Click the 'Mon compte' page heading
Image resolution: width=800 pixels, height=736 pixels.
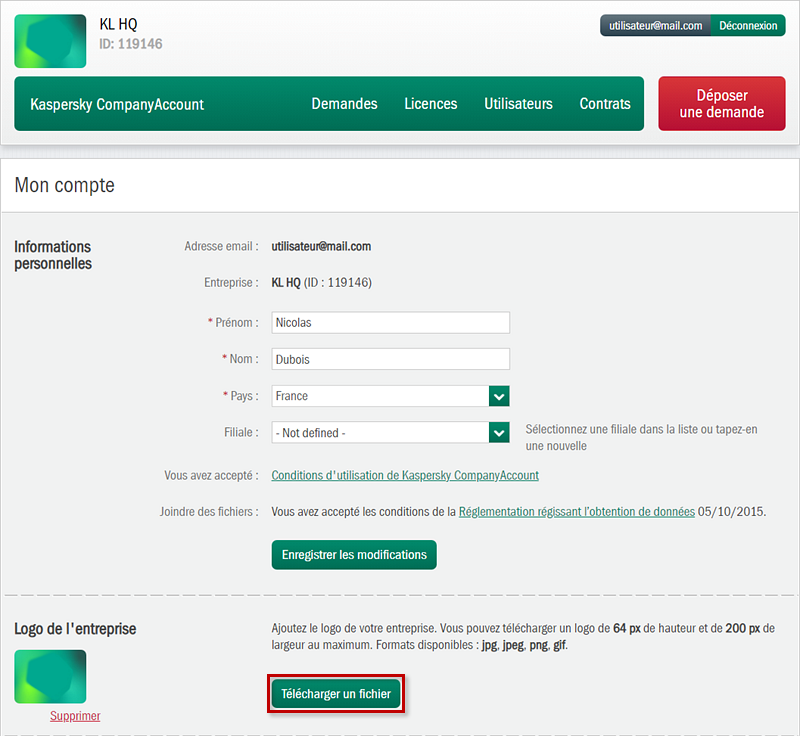click(x=64, y=185)
